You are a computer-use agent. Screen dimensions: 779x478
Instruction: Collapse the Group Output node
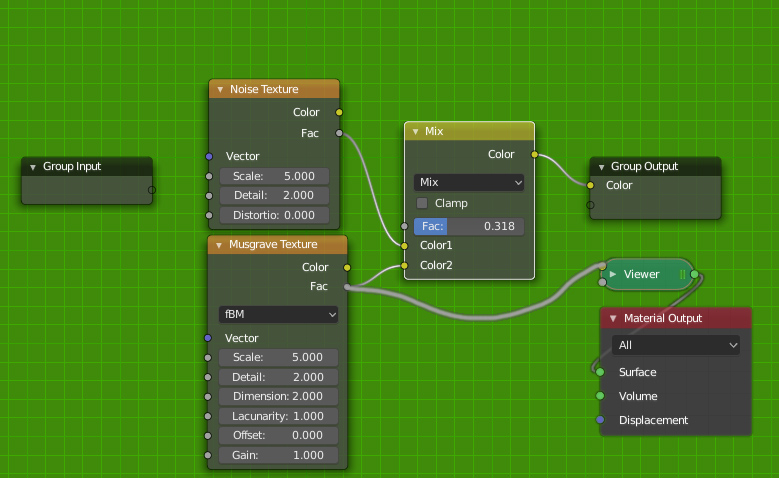click(x=601, y=167)
